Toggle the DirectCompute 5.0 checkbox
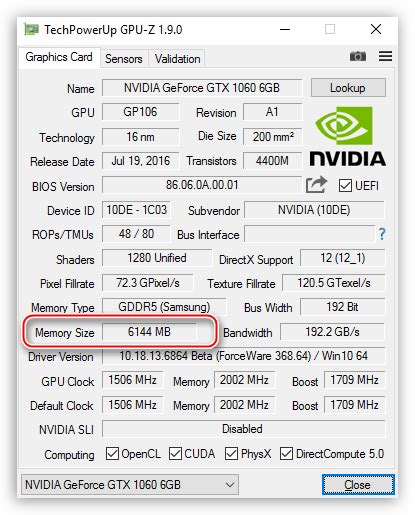 (286, 454)
